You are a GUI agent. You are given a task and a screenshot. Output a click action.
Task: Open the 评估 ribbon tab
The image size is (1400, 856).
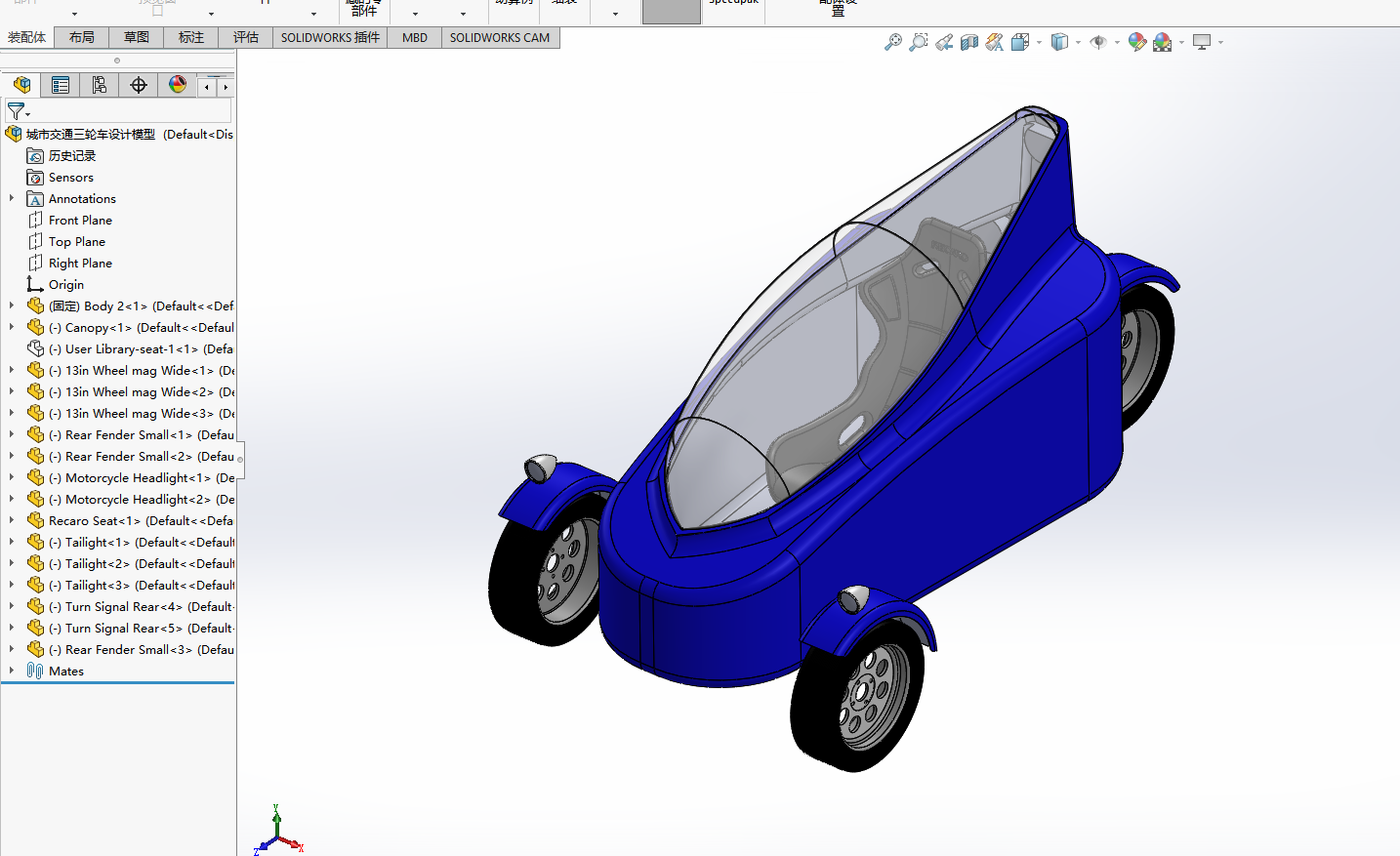(246, 37)
